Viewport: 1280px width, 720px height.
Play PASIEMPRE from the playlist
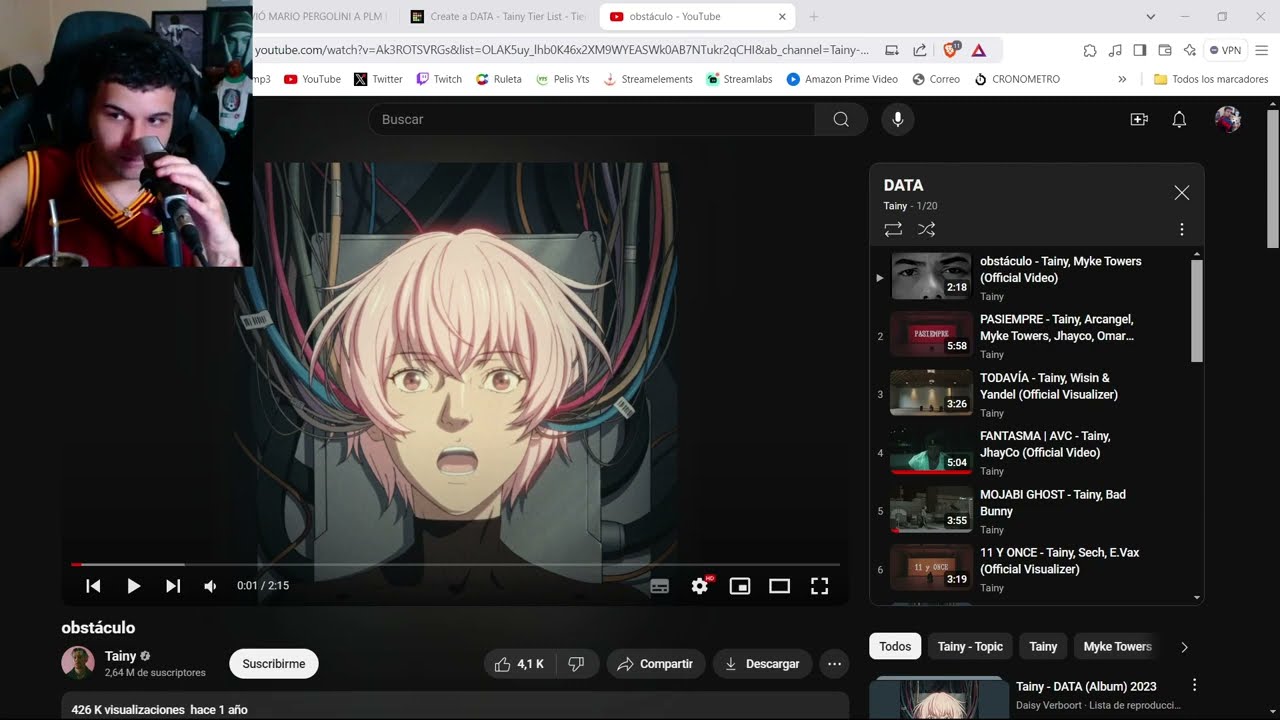coord(1035,336)
